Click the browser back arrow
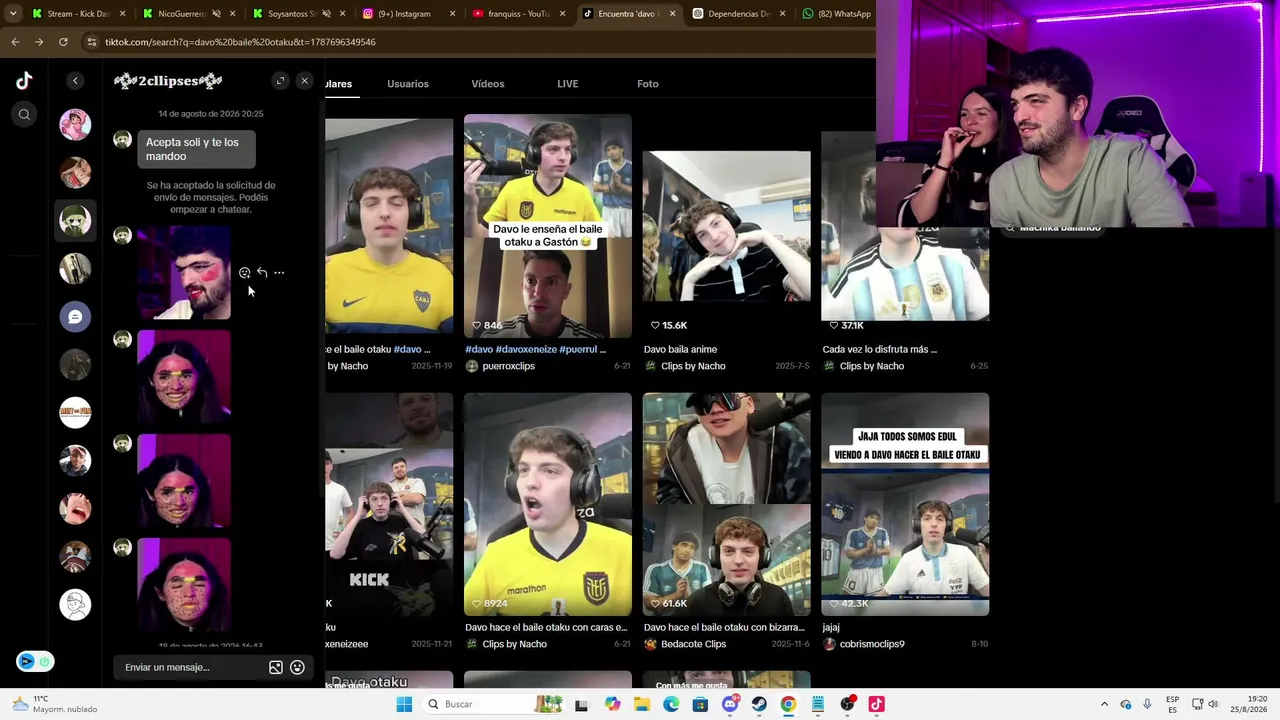 (x=15, y=42)
